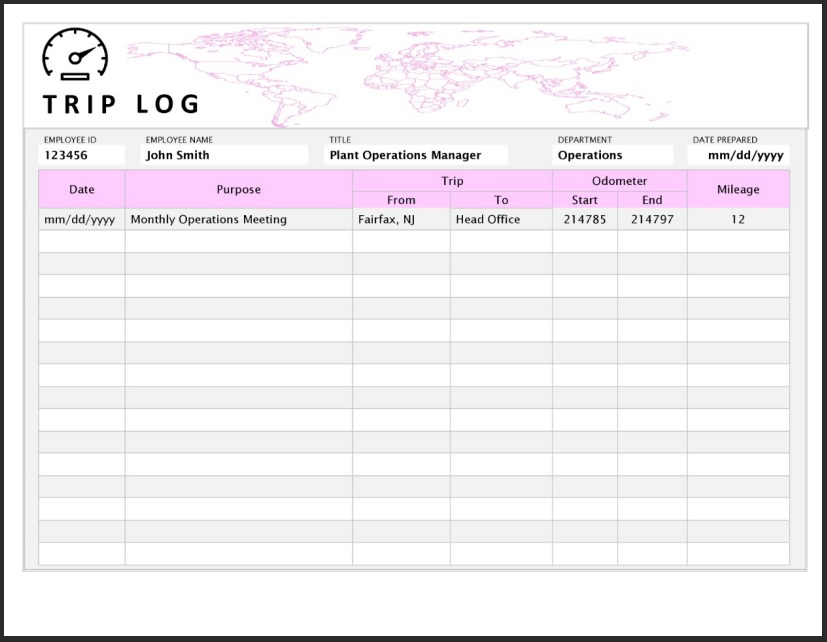Click the To subheader under Trip

502,199
